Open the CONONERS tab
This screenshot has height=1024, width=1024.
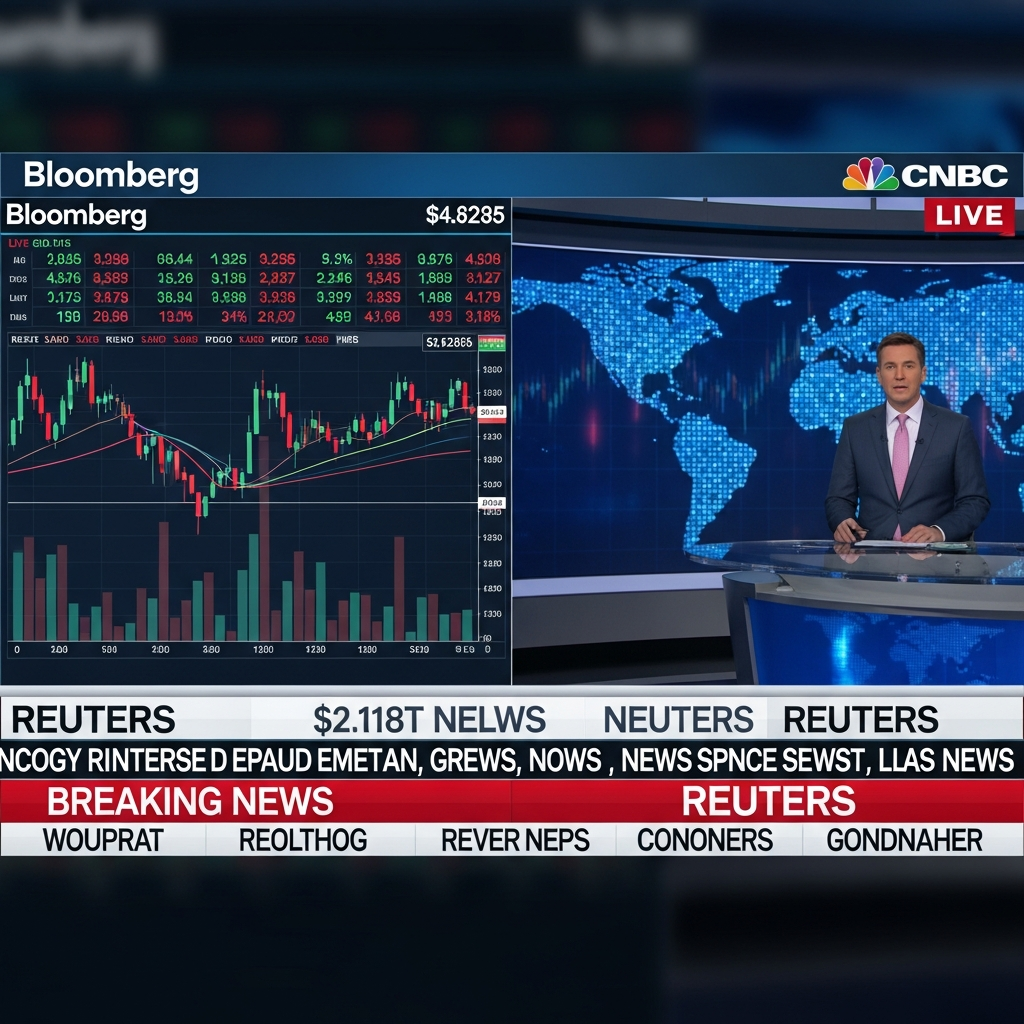point(705,840)
